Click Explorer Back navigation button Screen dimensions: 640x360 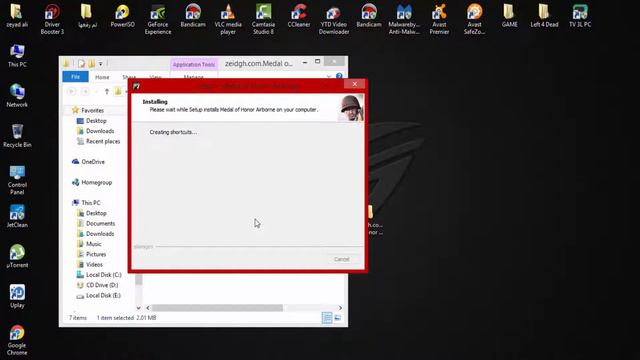(x=71, y=91)
